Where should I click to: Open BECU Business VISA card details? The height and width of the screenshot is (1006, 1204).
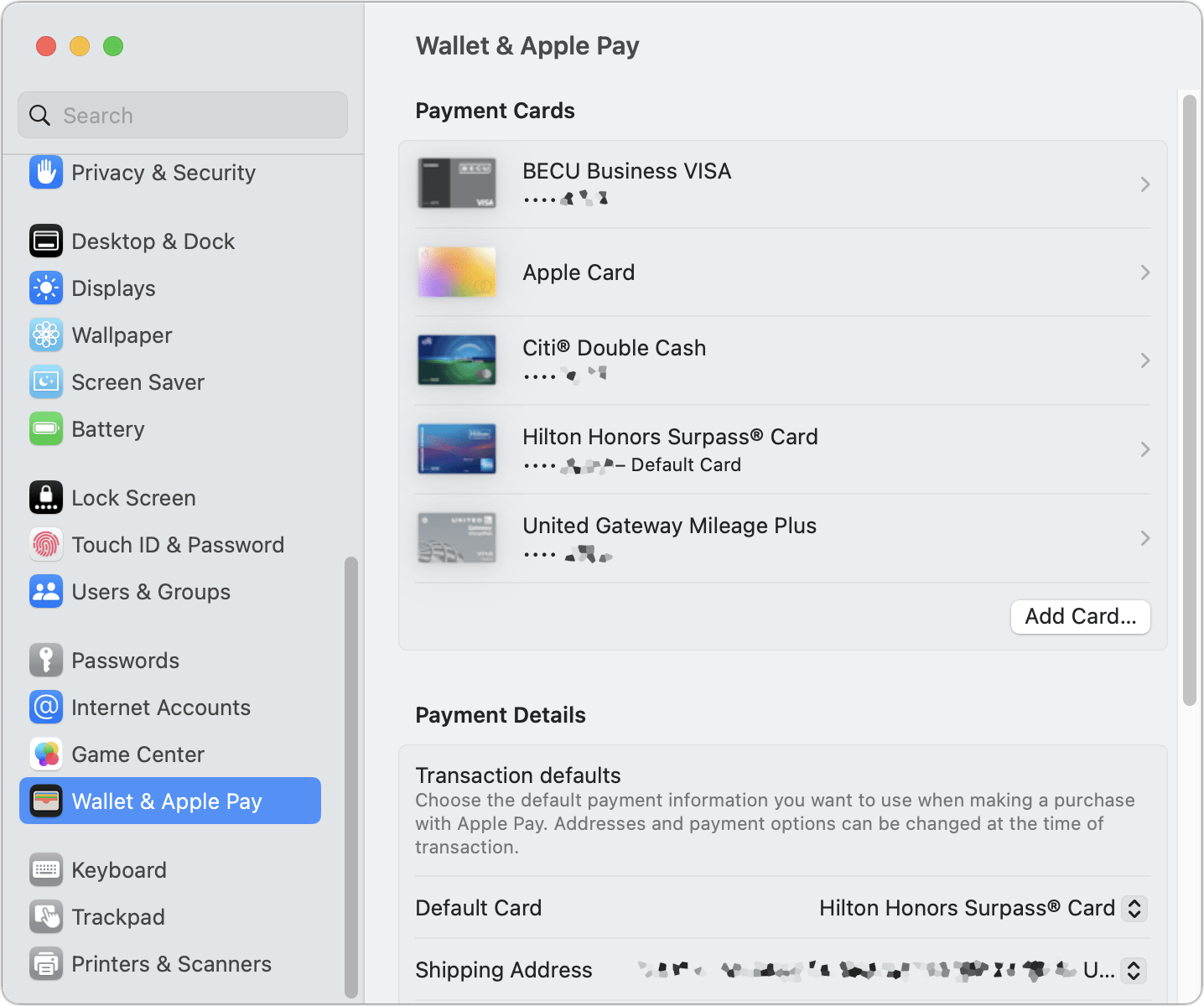click(783, 183)
